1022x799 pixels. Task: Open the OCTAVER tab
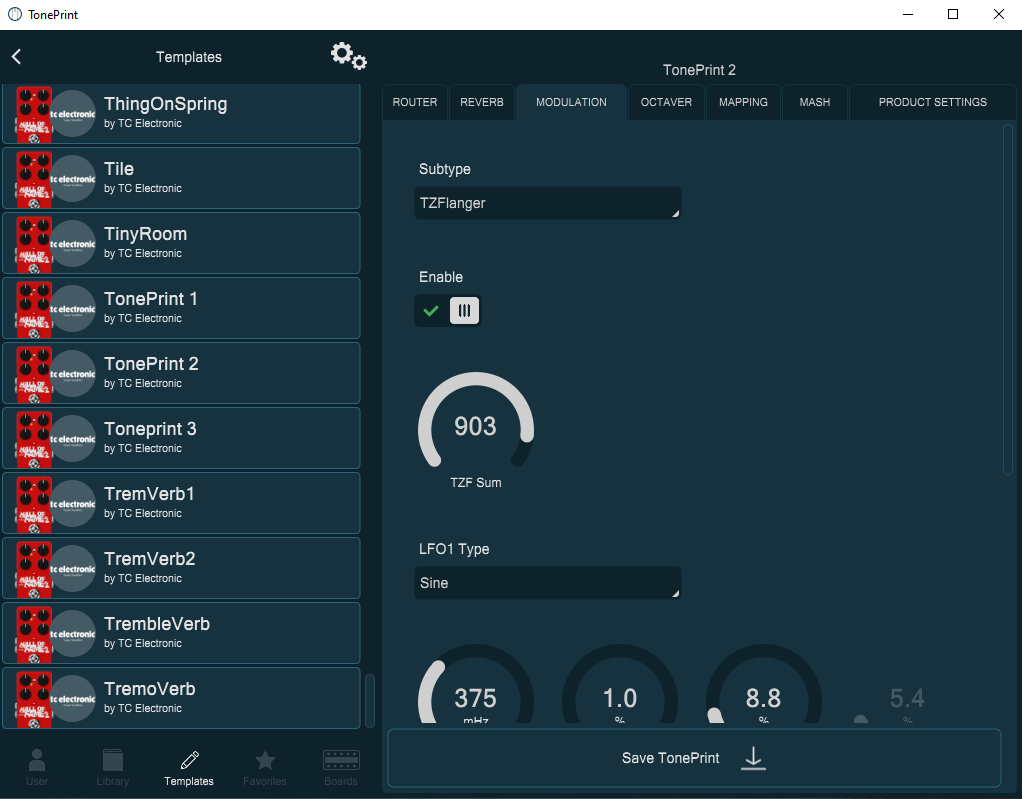pos(666,102)
